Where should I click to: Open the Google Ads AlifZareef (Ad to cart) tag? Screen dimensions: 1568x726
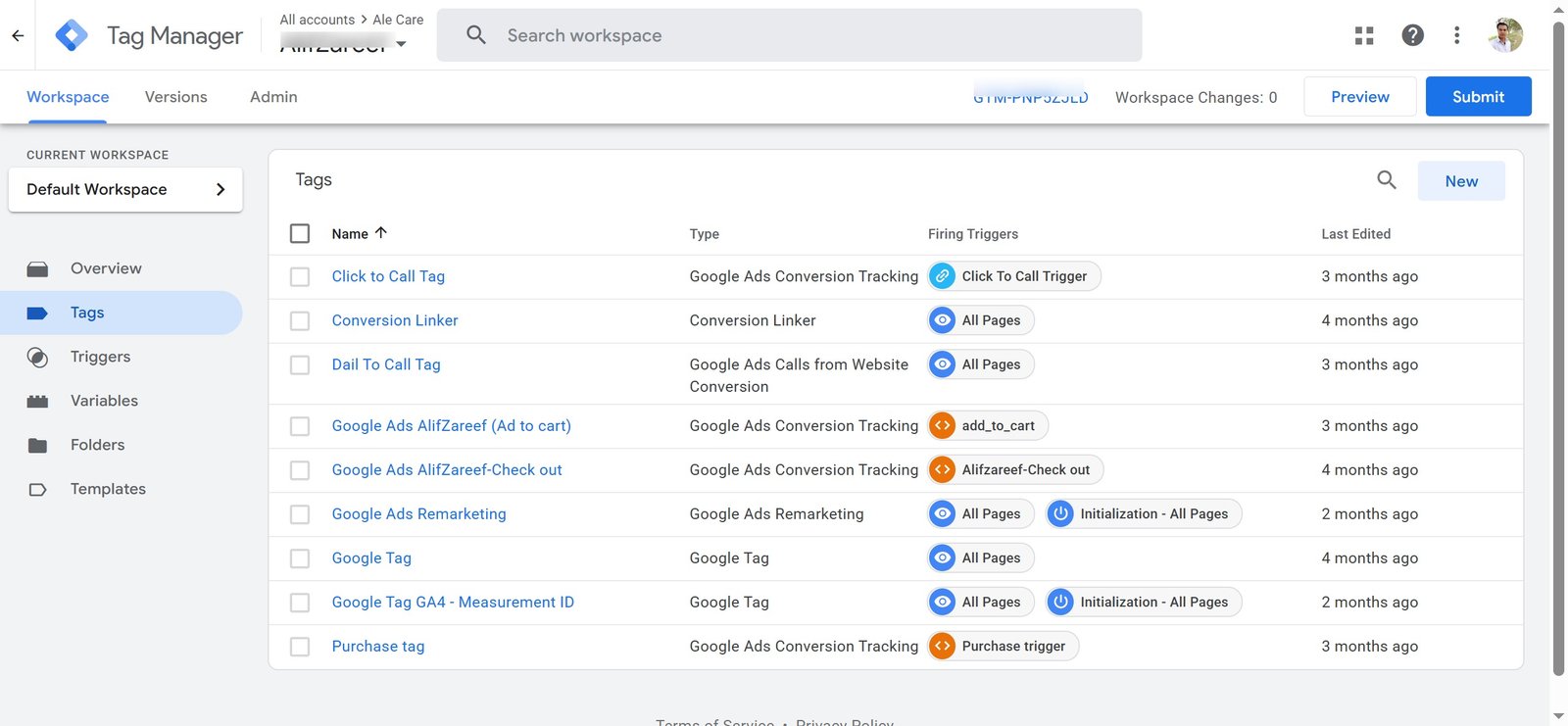pos(451,425)
